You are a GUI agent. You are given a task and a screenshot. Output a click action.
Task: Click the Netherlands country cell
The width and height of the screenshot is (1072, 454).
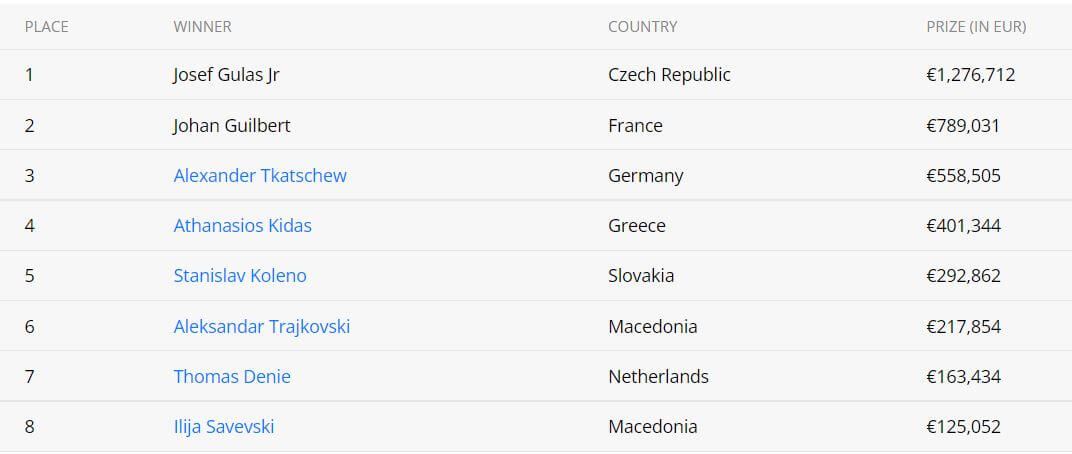tap(658, 376)
